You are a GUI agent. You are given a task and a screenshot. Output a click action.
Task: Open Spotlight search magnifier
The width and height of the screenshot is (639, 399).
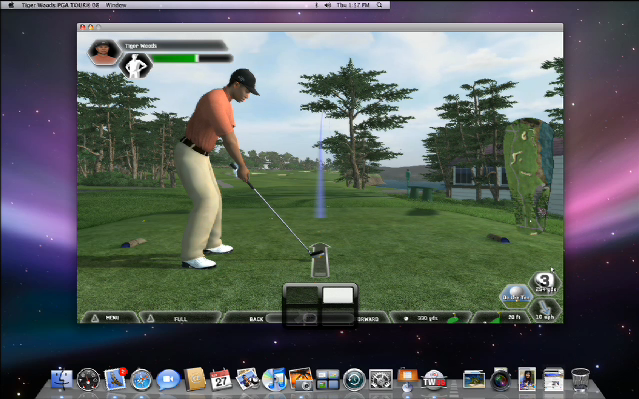click(379, 5)
